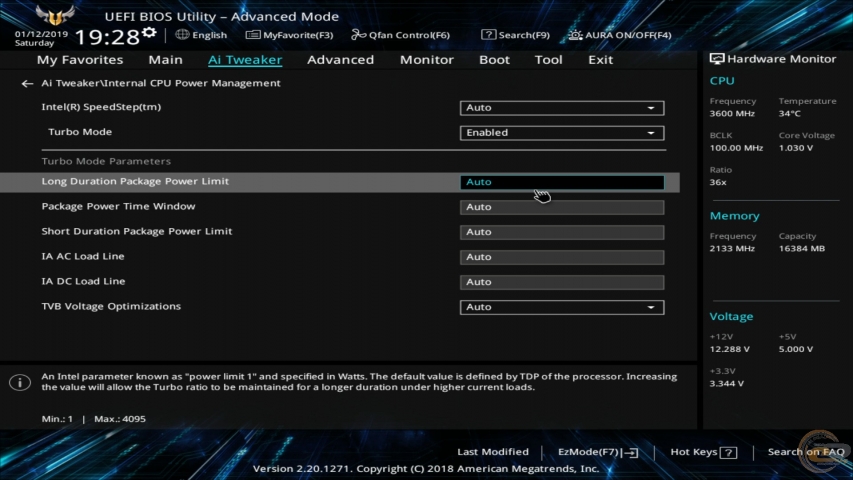Click the +5V reading 5.000 V
The height and width of the screenshot is (480, 853).
[x=795, y=349]
